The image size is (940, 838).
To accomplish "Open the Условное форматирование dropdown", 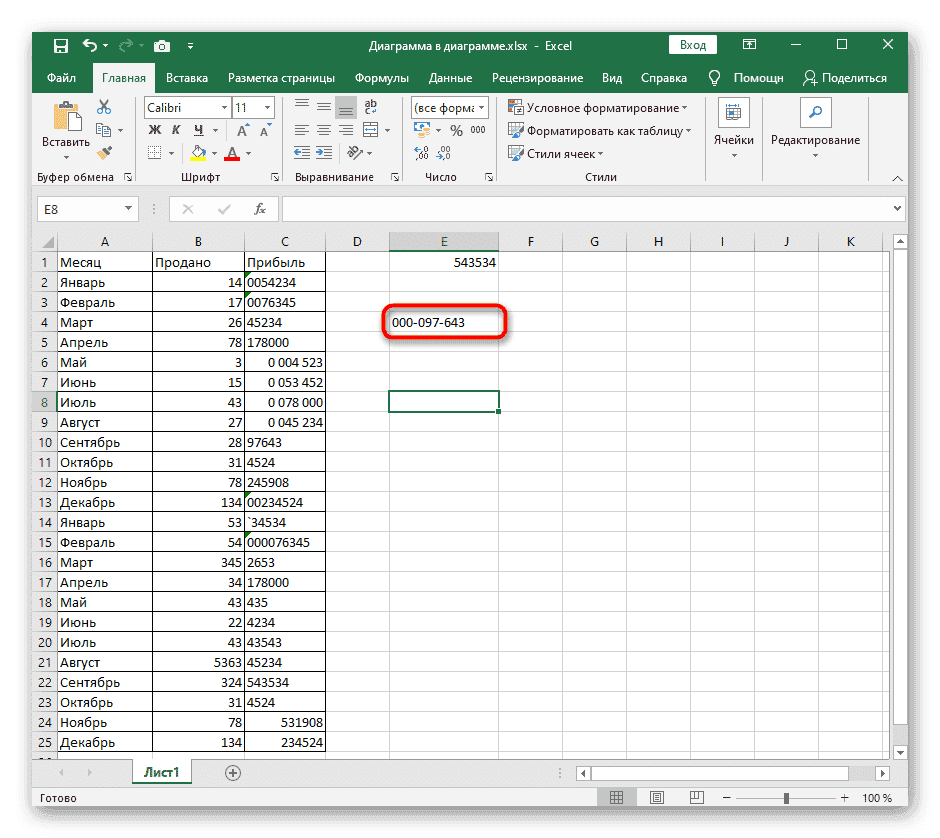I will pyautogui.click(x=598, y=107).
